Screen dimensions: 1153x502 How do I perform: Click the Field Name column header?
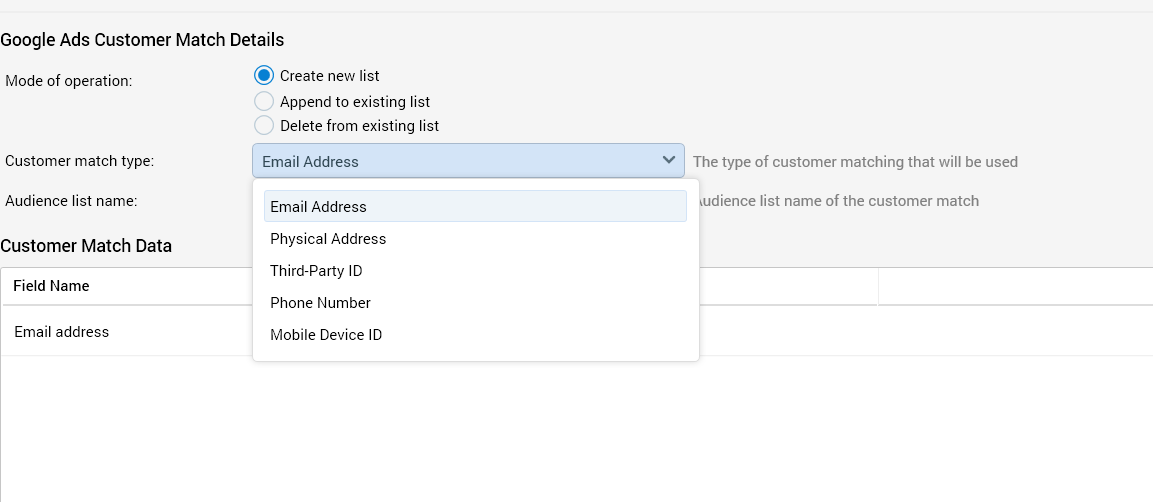[52, 286]
